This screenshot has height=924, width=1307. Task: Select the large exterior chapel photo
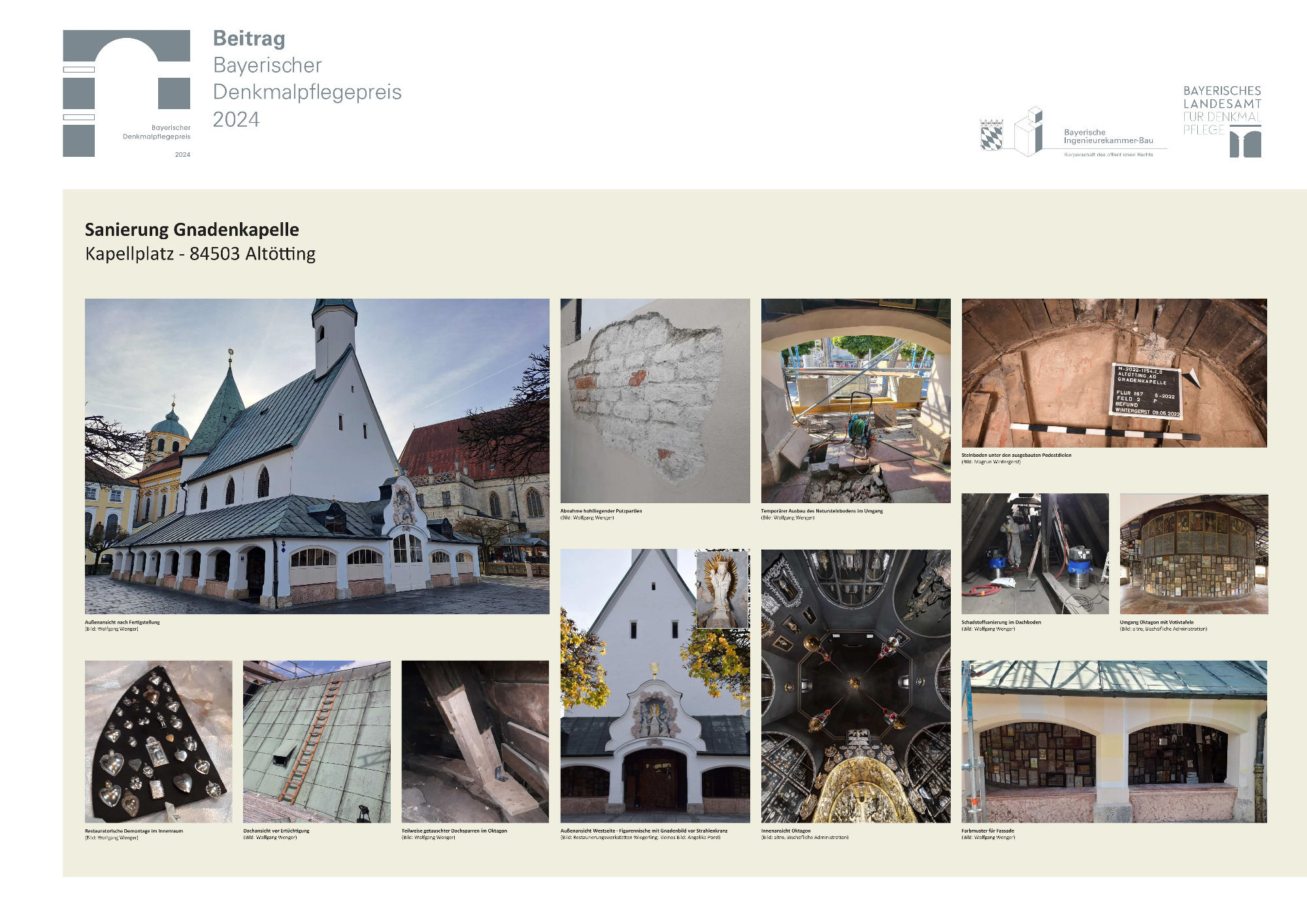(317, 456)
